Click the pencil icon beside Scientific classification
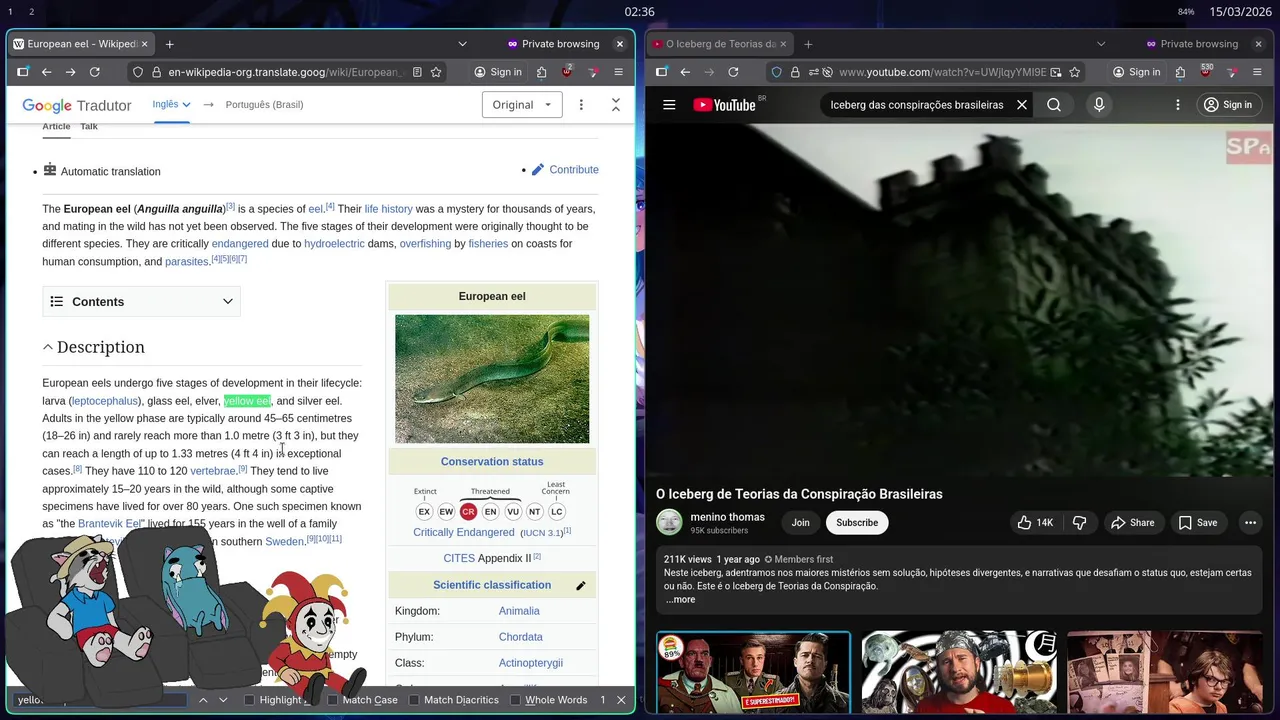 point(580,586)
